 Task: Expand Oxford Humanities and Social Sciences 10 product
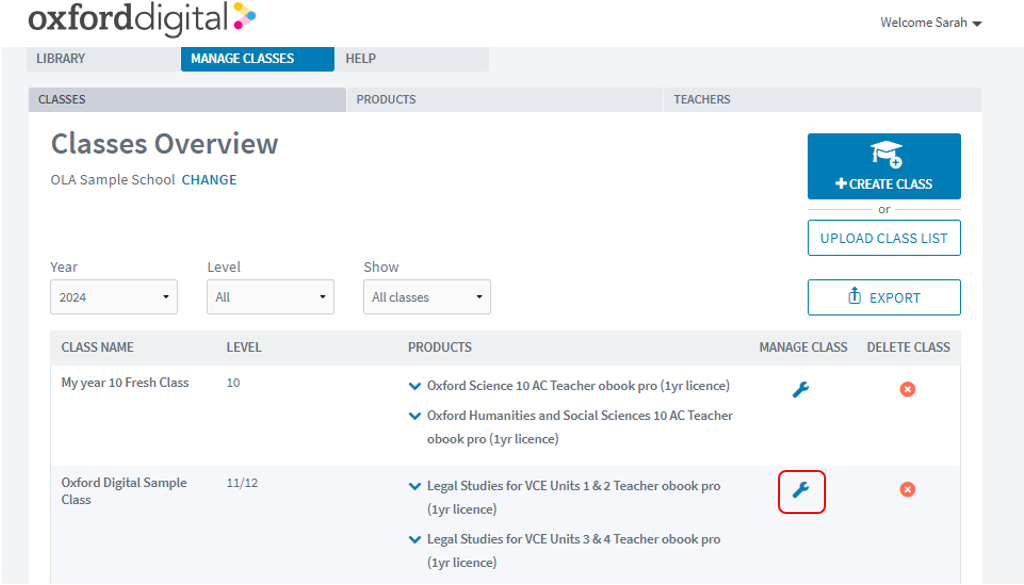[414, 416]
